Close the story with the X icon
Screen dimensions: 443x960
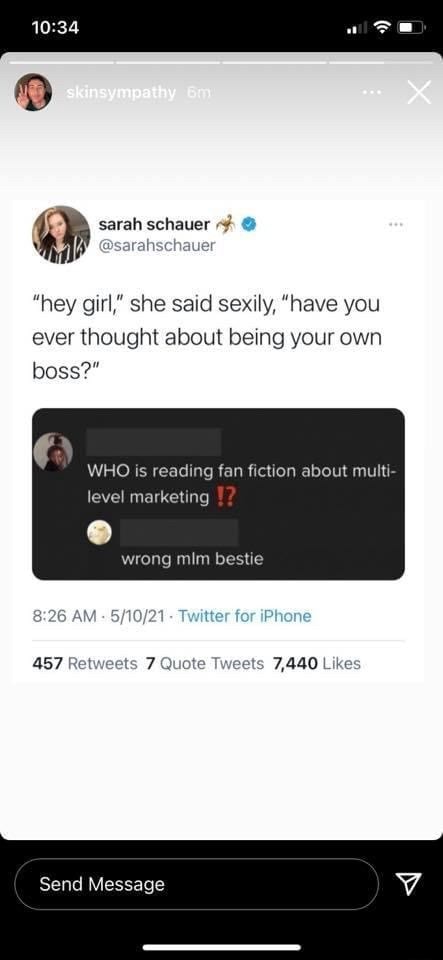(x=419, y=92)
